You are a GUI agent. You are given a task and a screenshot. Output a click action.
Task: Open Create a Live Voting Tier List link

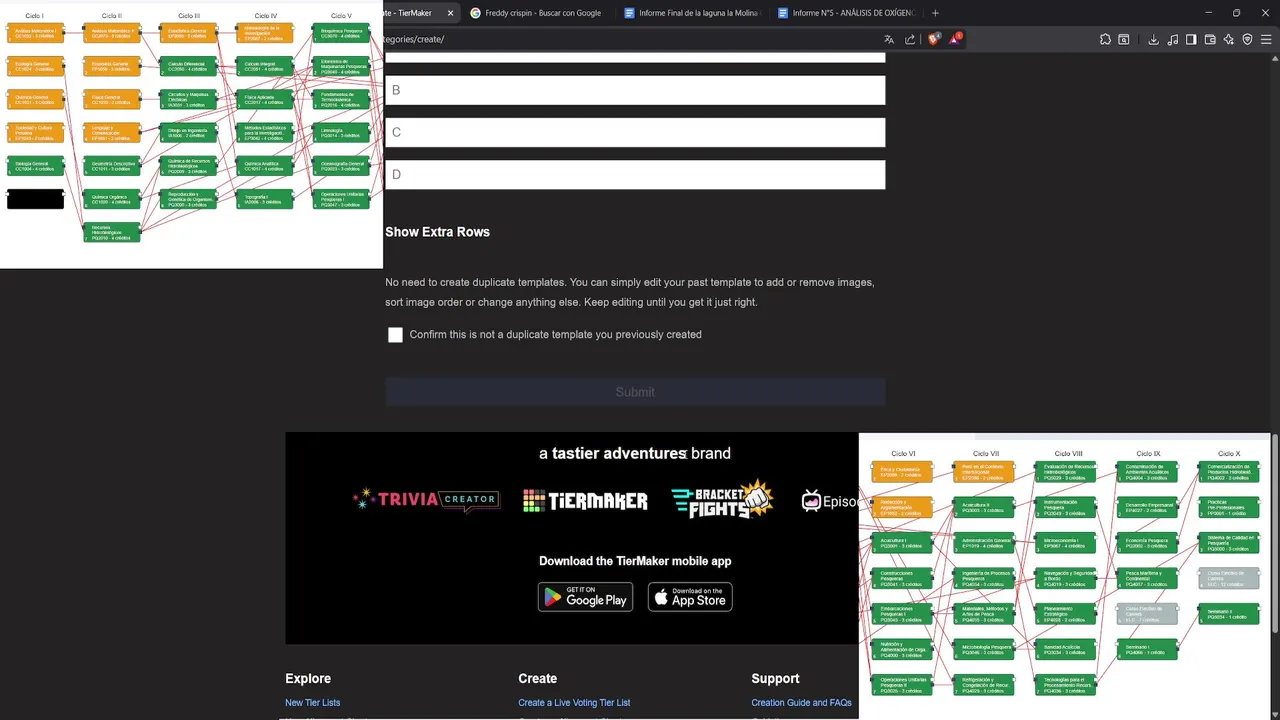tap(574, 703)
